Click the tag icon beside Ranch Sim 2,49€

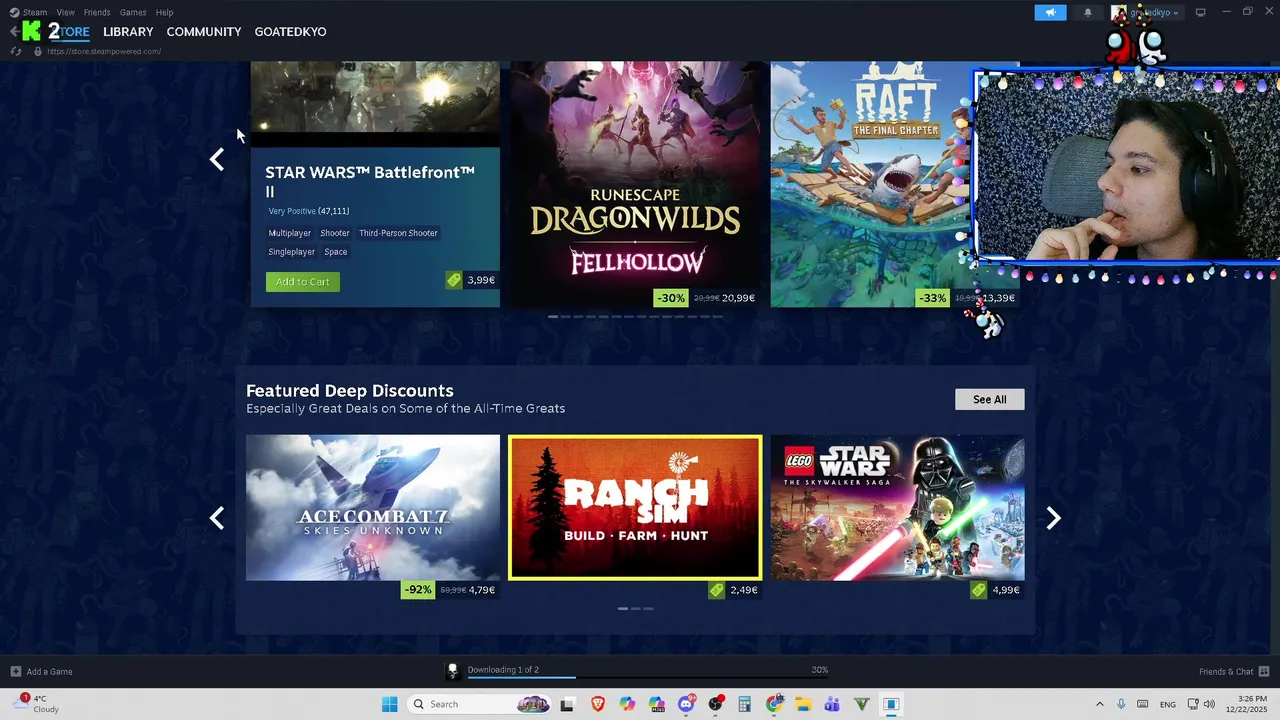tap(716, 590)
